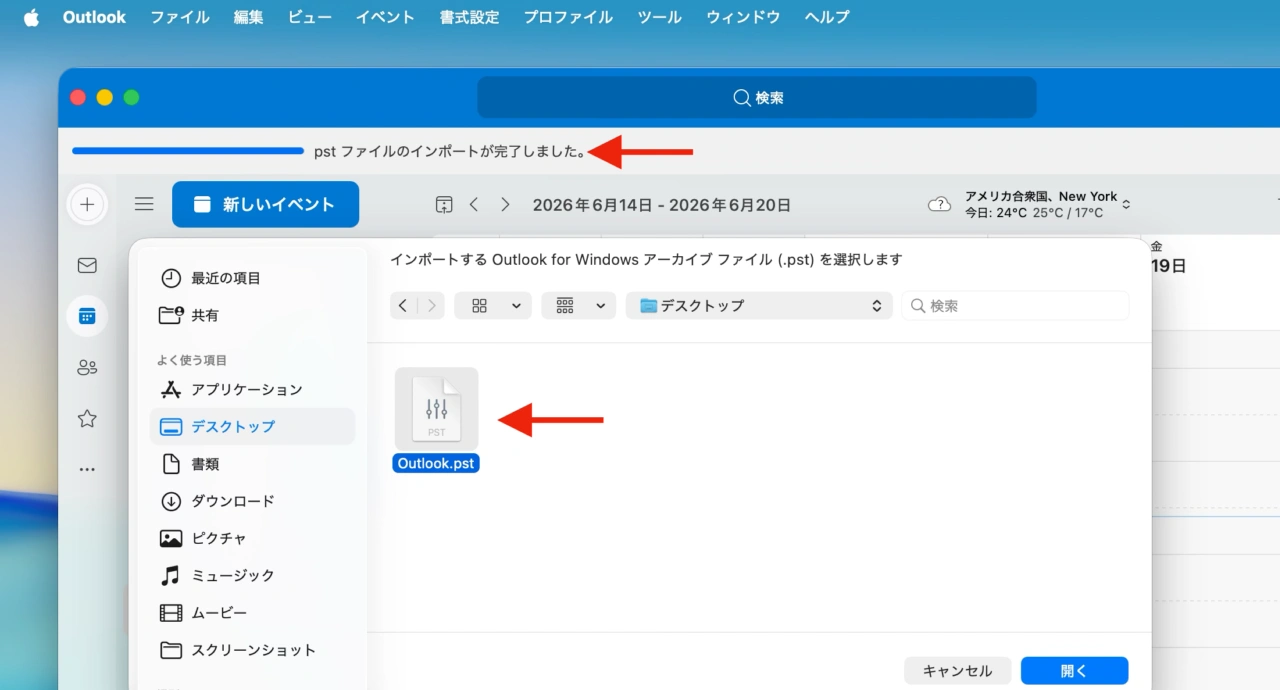This screenshot has height=690, width=1280.
Task: Click 開く button
Action: pos(1074,671)
